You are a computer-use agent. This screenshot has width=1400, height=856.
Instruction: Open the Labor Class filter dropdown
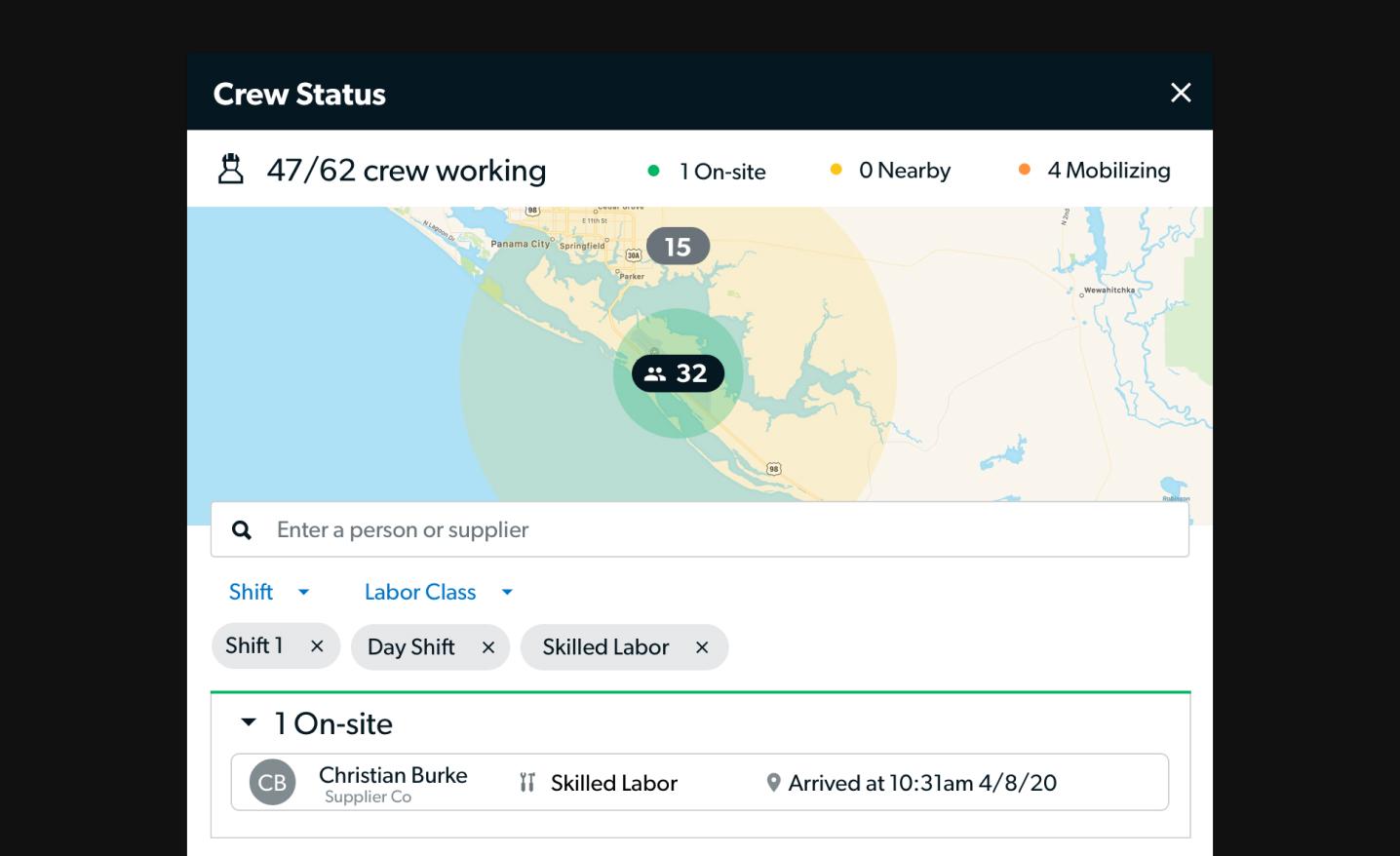tap(438, 592)
